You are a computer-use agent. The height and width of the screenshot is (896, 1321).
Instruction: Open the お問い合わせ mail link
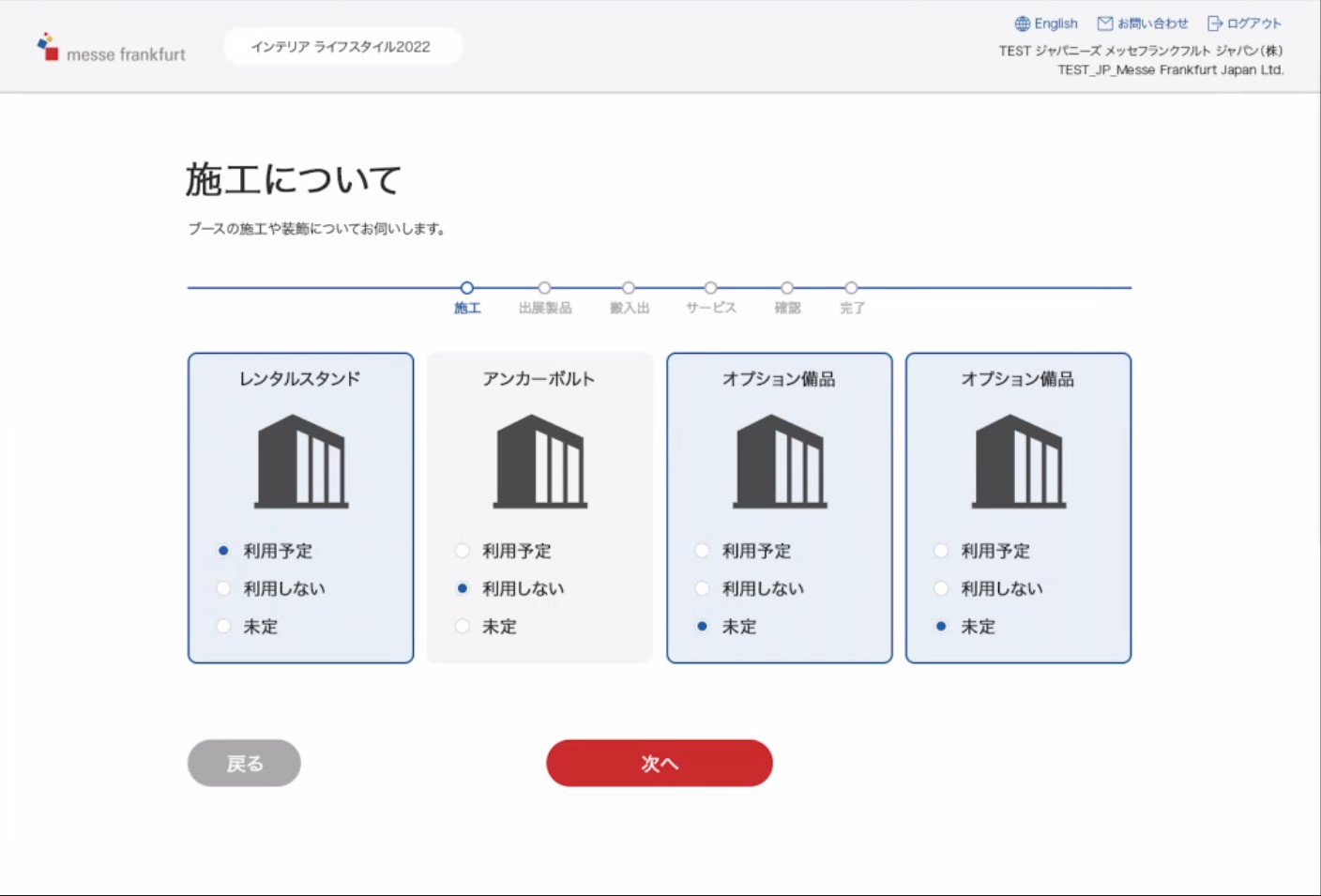pos(1143,23)
